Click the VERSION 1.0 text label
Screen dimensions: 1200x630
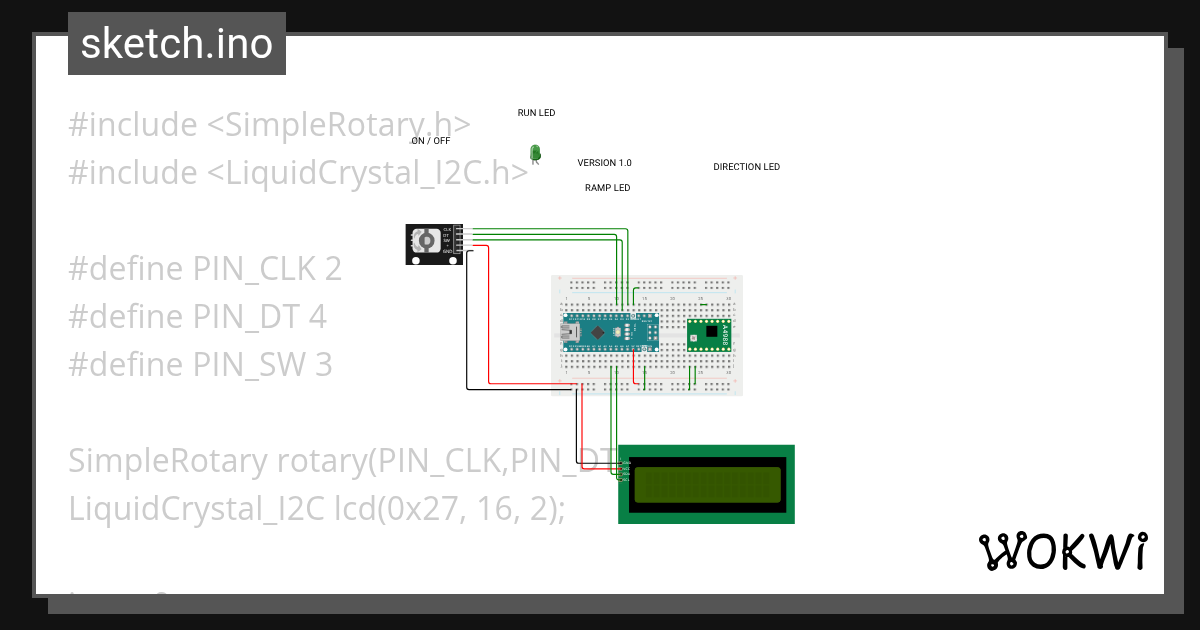point(604,163)
